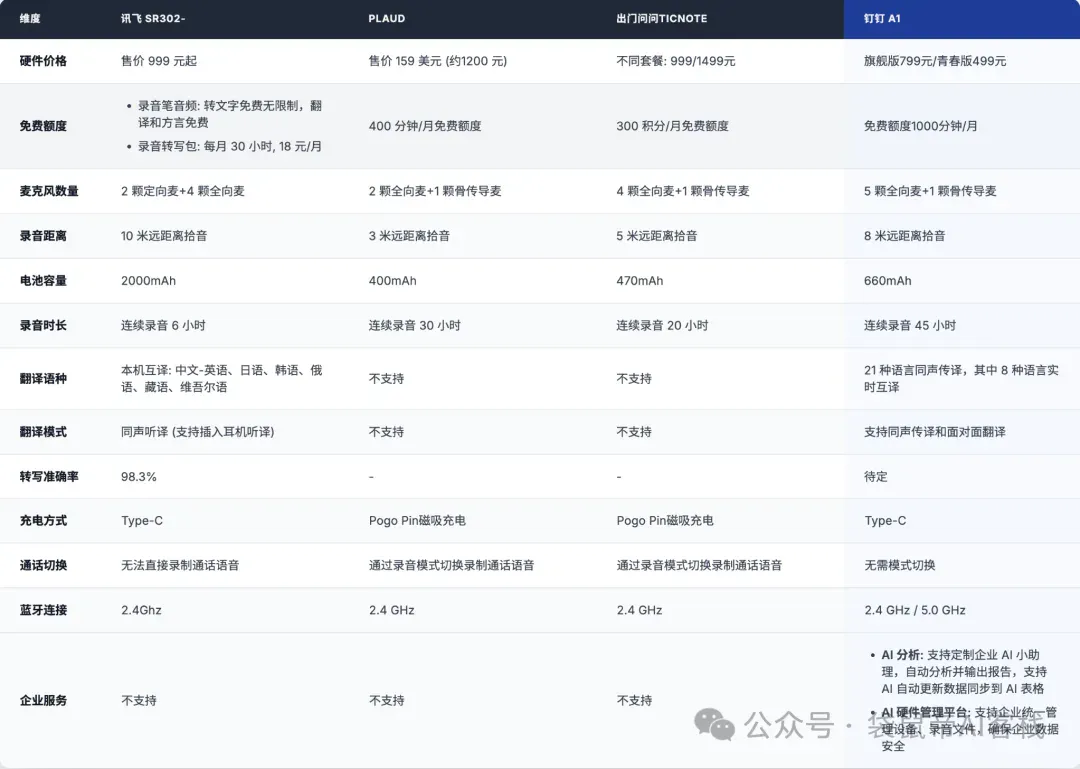Select the 翻译语种 row label
The height and width of the screenshot is (769, 1080).
(x=43, y=378)
